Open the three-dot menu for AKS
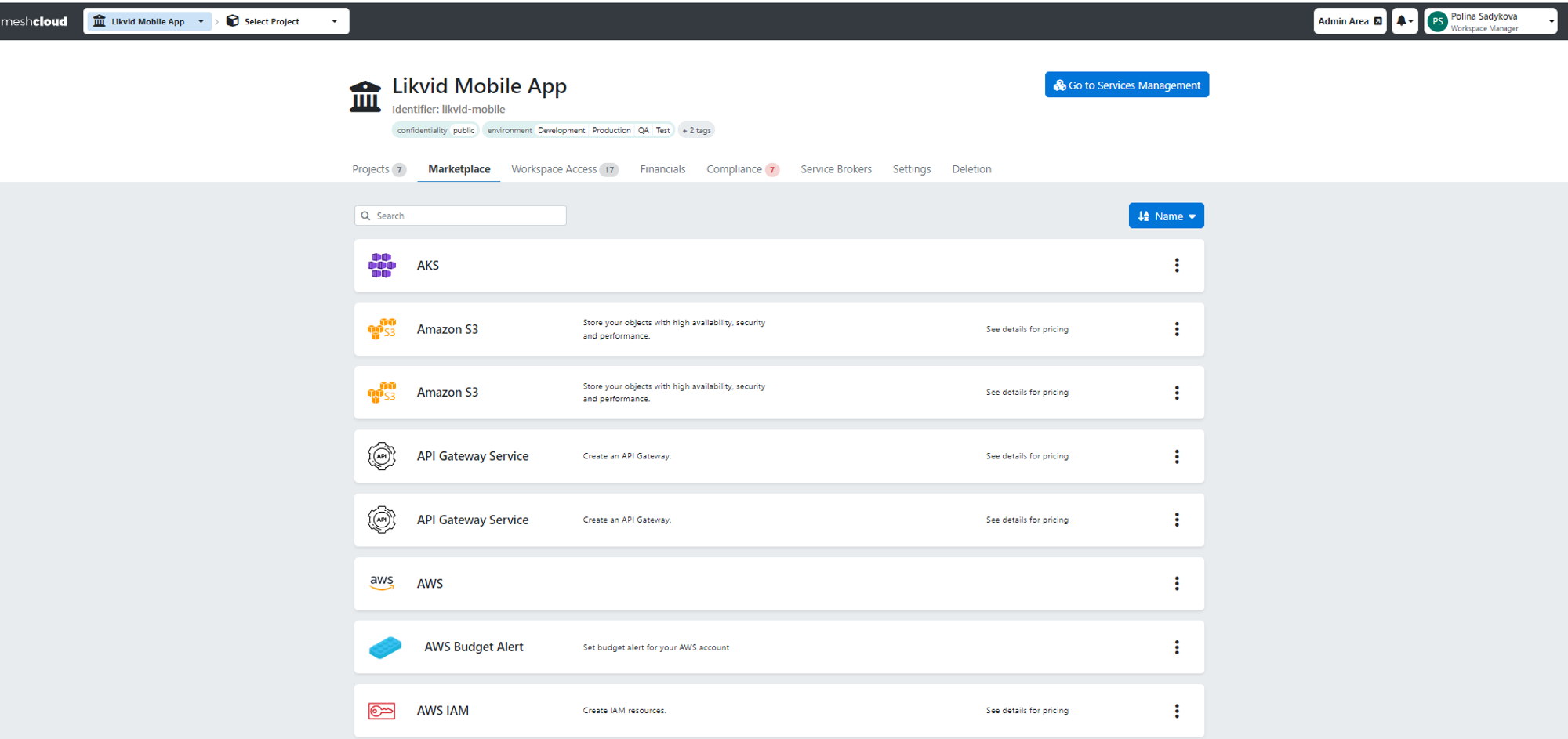Screen dimensions: 1568x739 pos(1176,266)
